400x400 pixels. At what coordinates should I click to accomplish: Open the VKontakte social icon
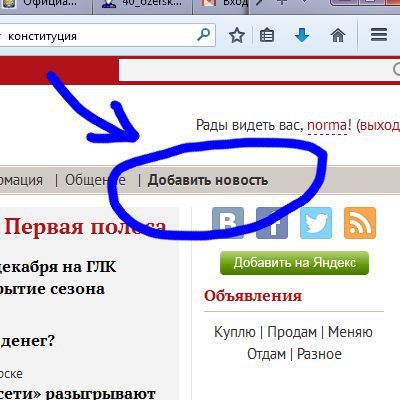228,223
